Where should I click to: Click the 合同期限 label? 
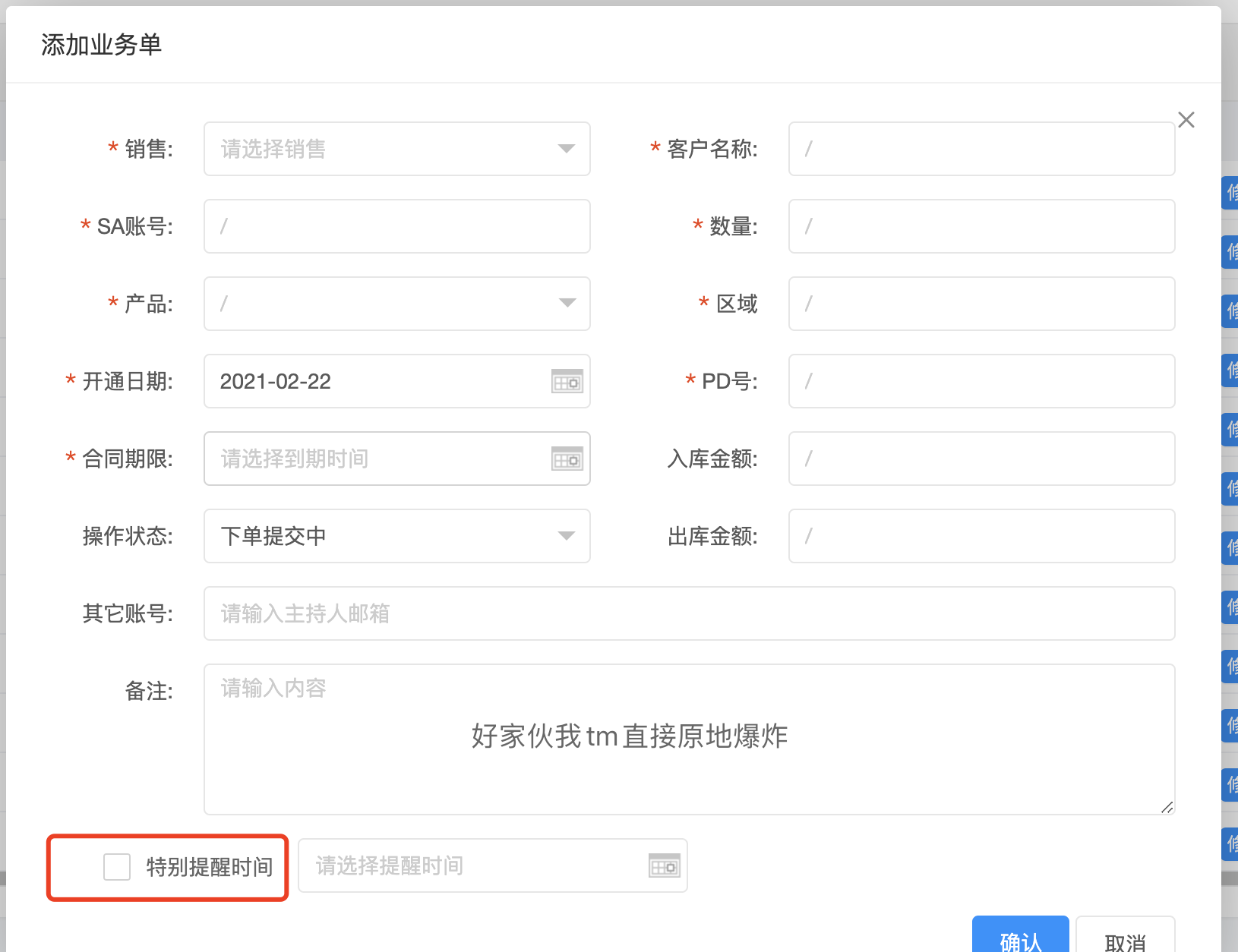(128, 459)
